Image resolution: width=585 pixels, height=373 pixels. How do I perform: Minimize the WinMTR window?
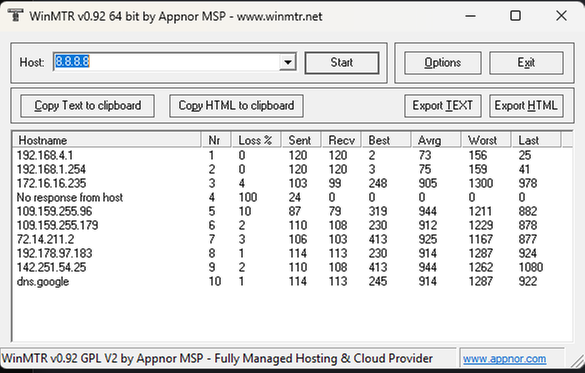[x=470, y=16]
